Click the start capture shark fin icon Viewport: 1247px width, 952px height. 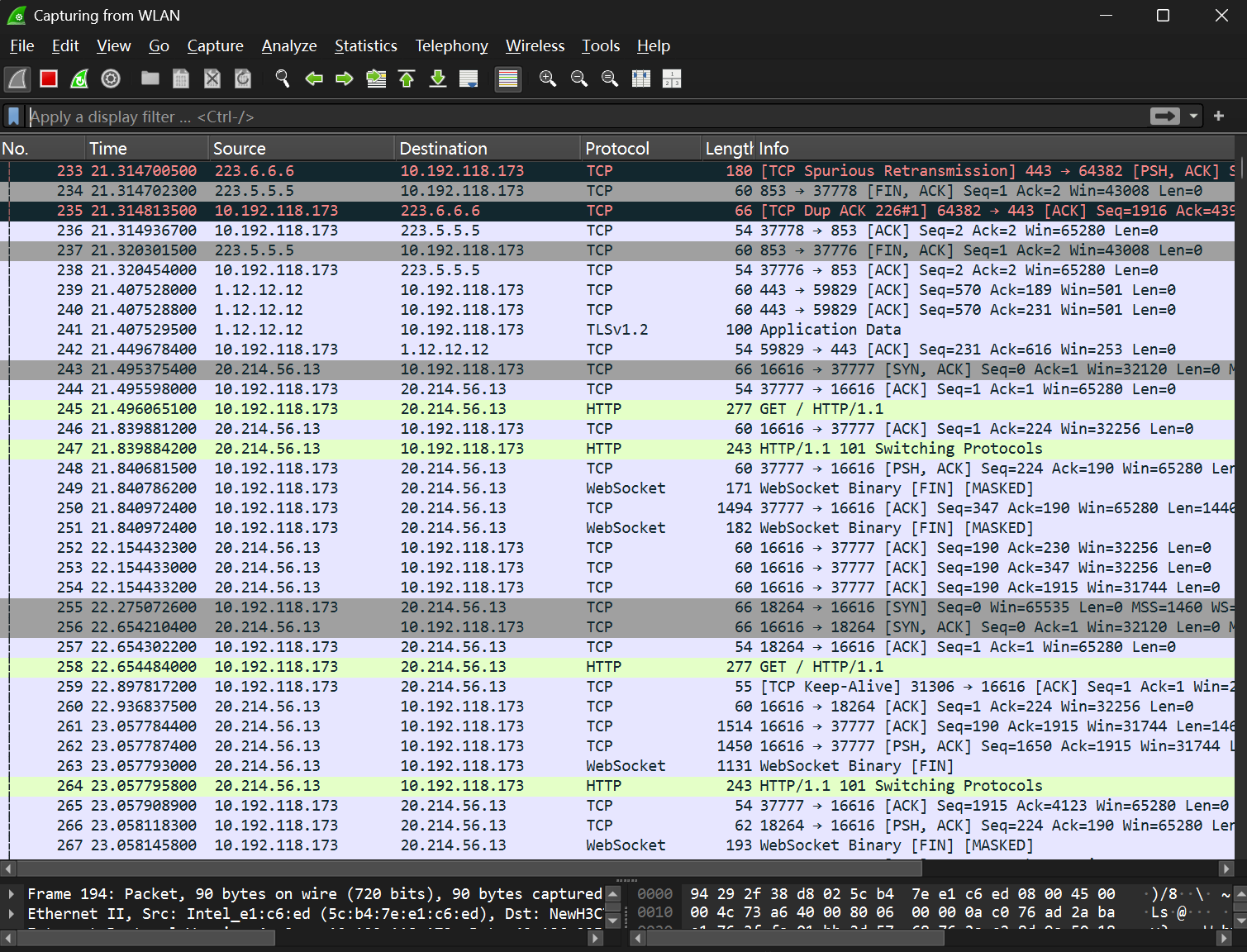(x=17, y=79)
